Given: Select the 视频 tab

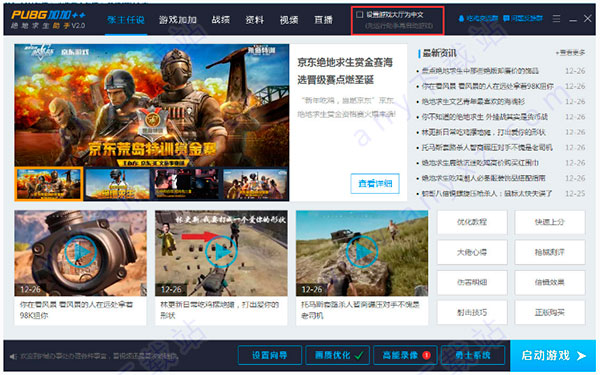Looking at the screenshot, I should (x=289, y=20).
